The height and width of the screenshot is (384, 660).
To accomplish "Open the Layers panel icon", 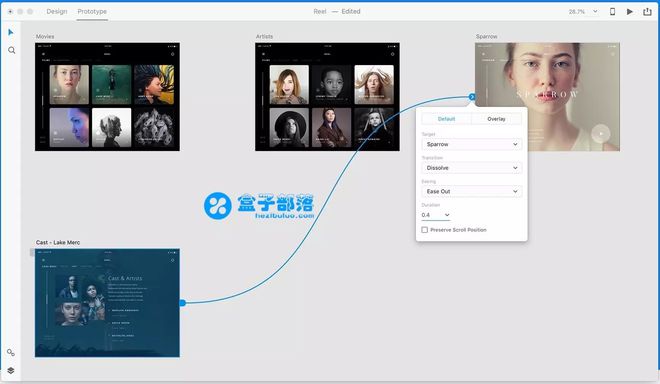I will (x=11, y=371).
